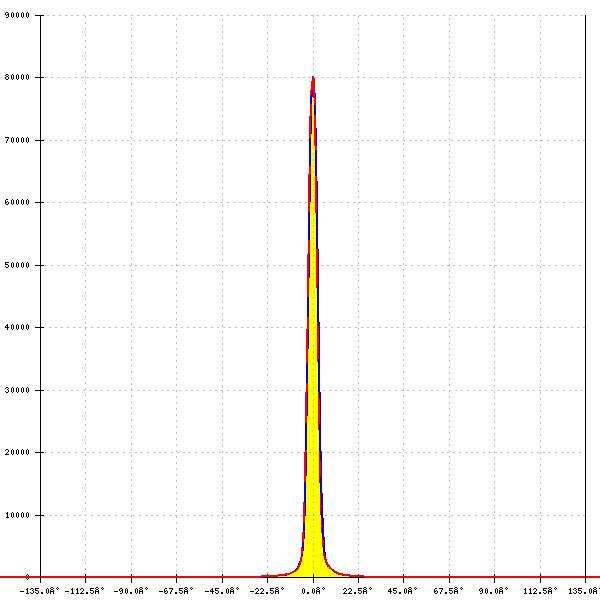Click the -90.0Â° x-axis label

point(131,591)
